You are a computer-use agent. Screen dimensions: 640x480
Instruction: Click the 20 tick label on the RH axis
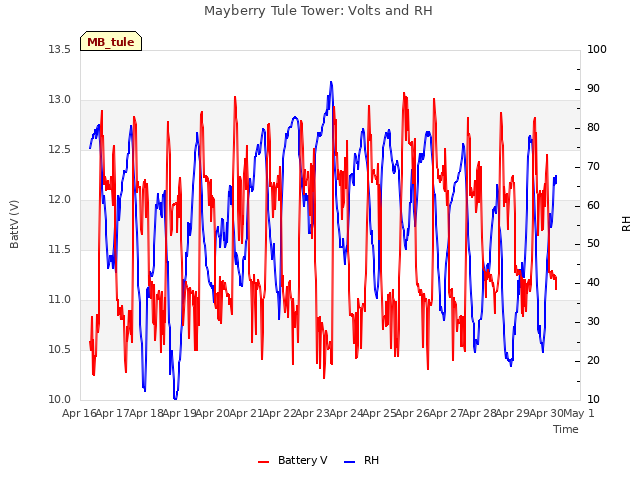[593, 360]
